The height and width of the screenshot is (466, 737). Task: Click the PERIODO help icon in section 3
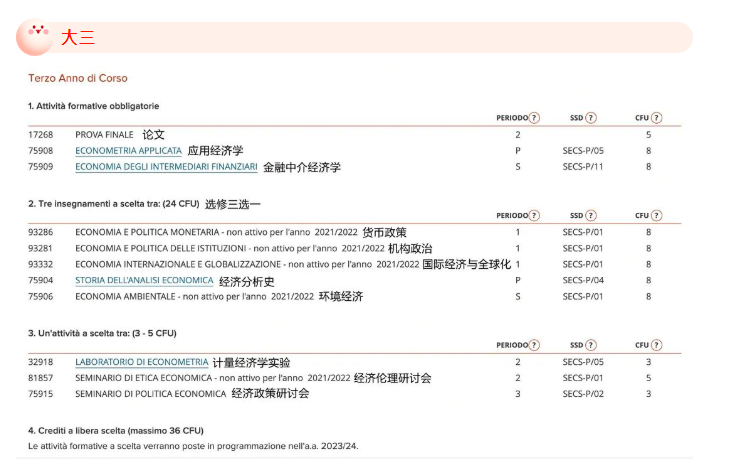point(534,345)
